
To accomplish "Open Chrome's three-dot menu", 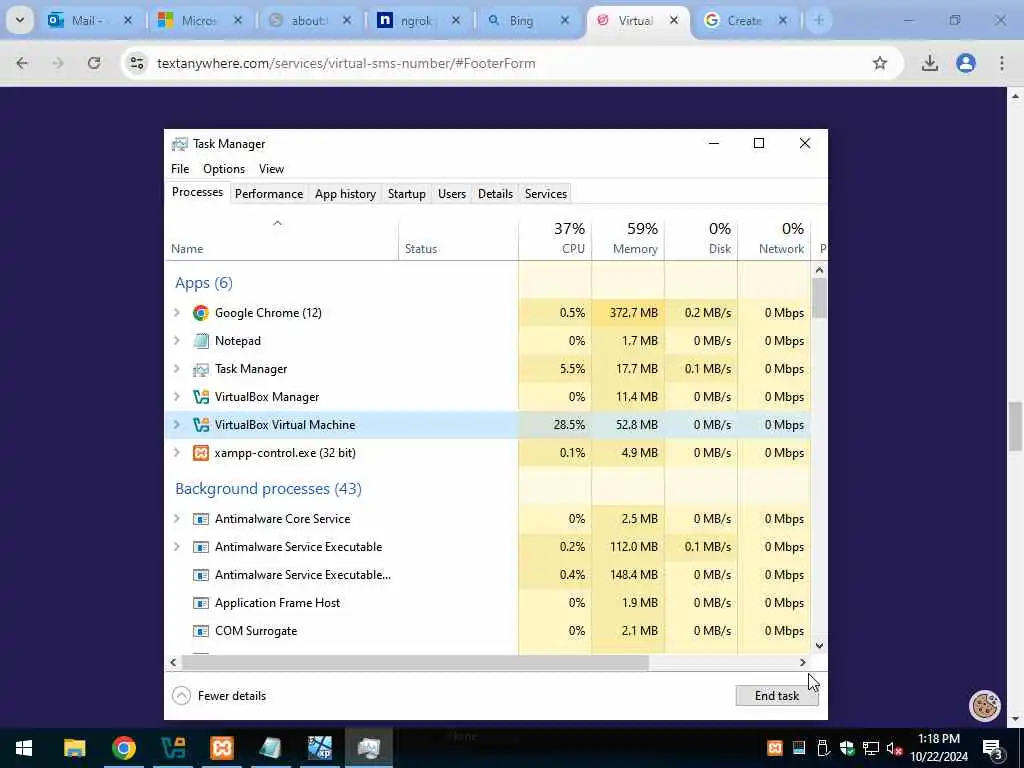I will pyautogui.click(x=1002, y=63).
